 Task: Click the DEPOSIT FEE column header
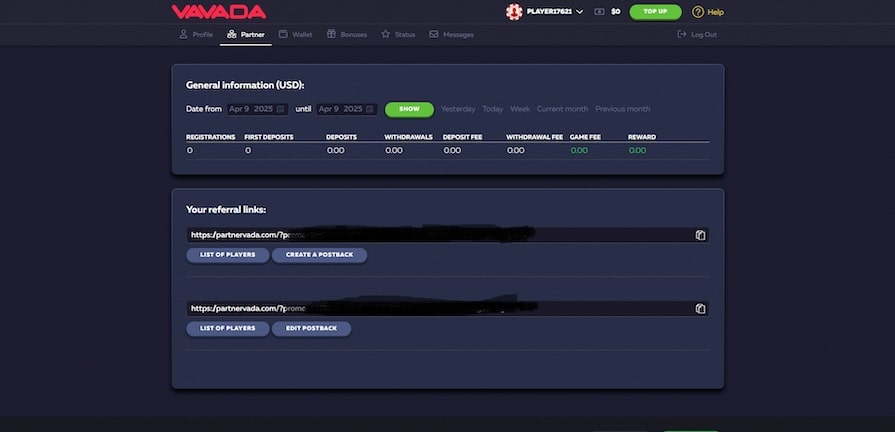pyautogui.click(x=464, y=137)
